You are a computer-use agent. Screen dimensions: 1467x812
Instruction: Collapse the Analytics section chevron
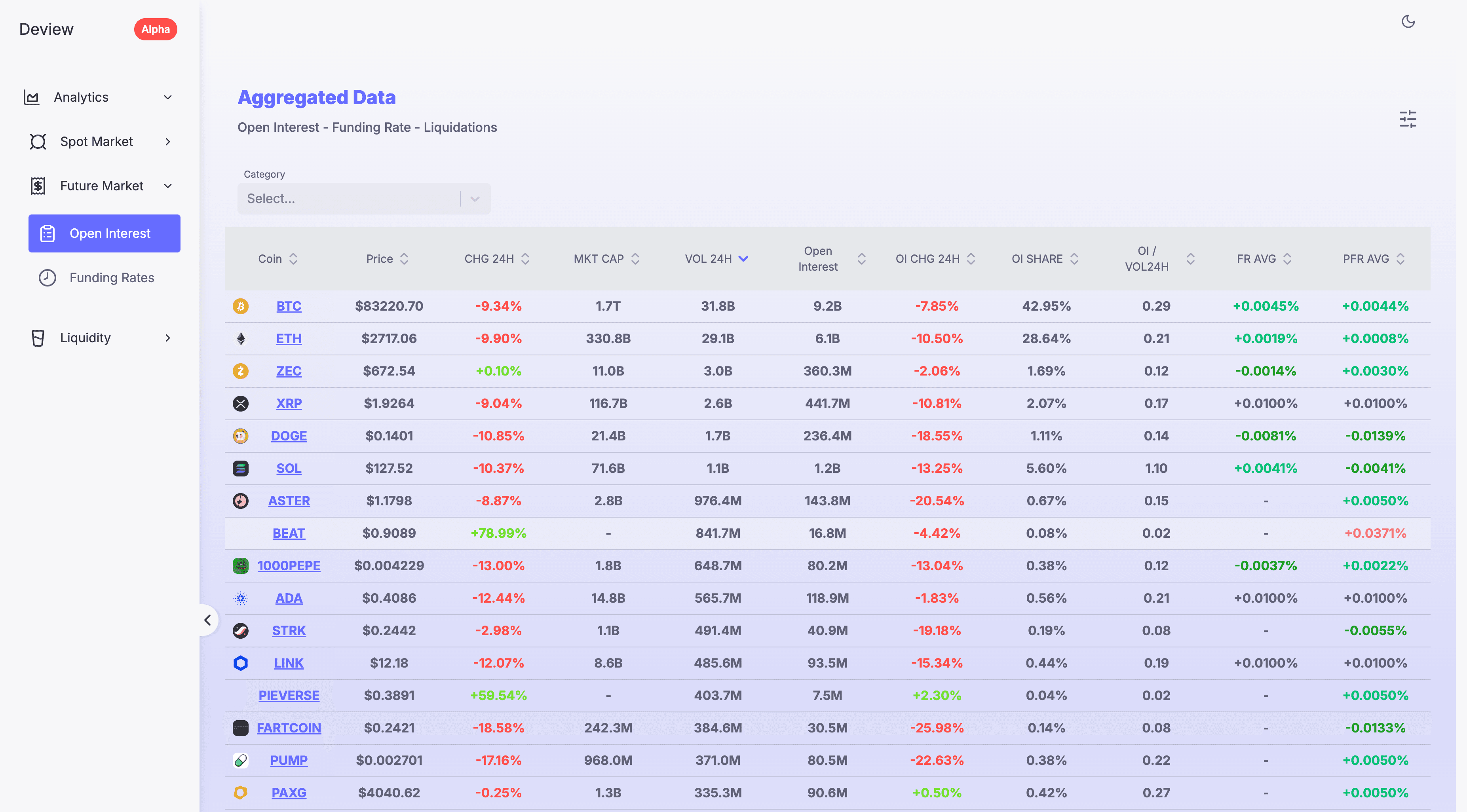167,97
